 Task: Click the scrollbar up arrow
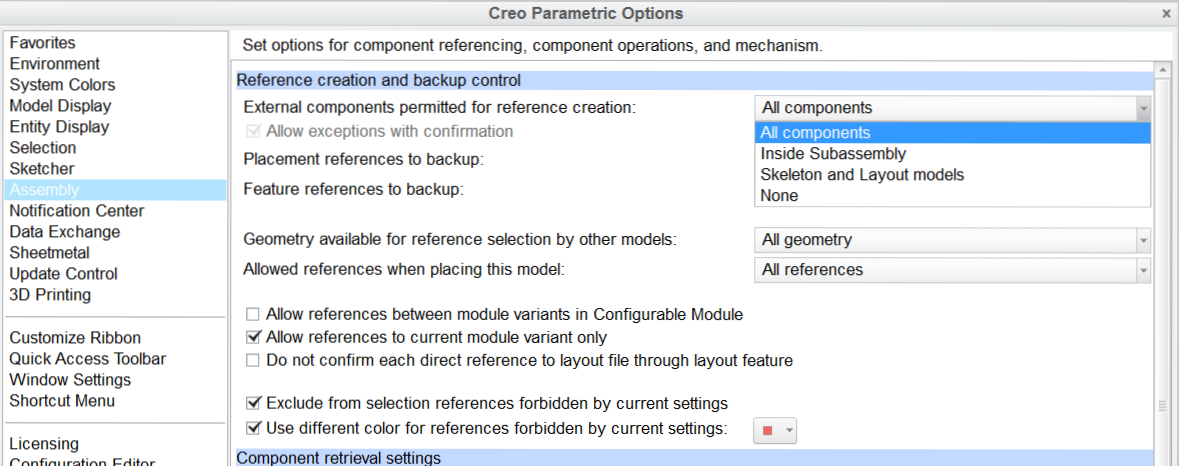click(1162, 71)
